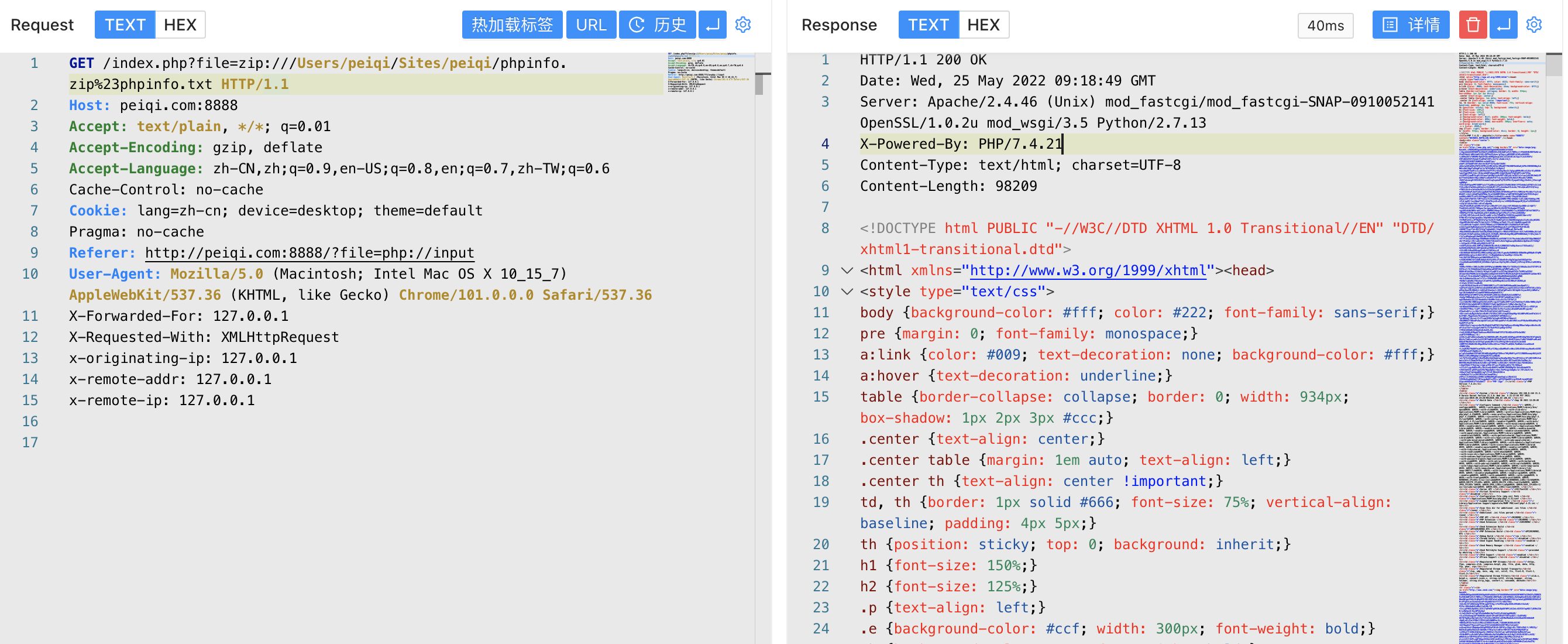
Task: Click the Response panel title label
Action: click(x=839, y=25)
